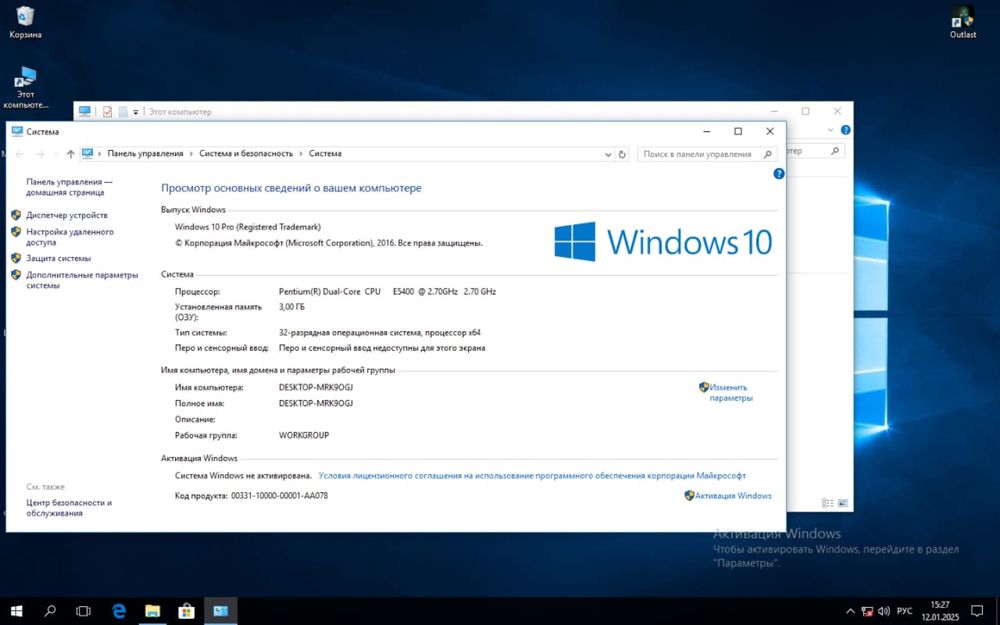Expand the address bar history dropdown

(x=607, y=154)
